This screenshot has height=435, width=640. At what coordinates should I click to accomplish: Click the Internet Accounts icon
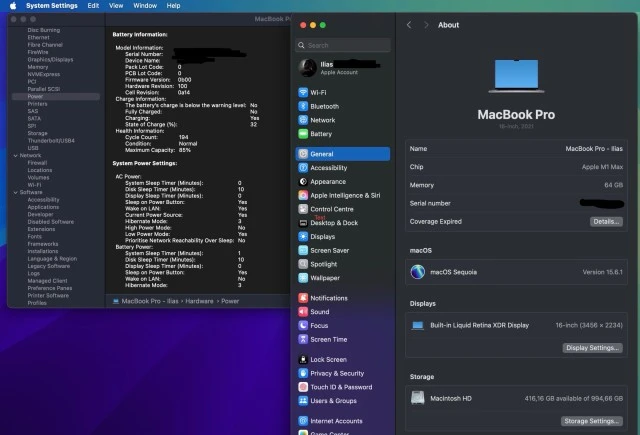(x=303, y=421)
